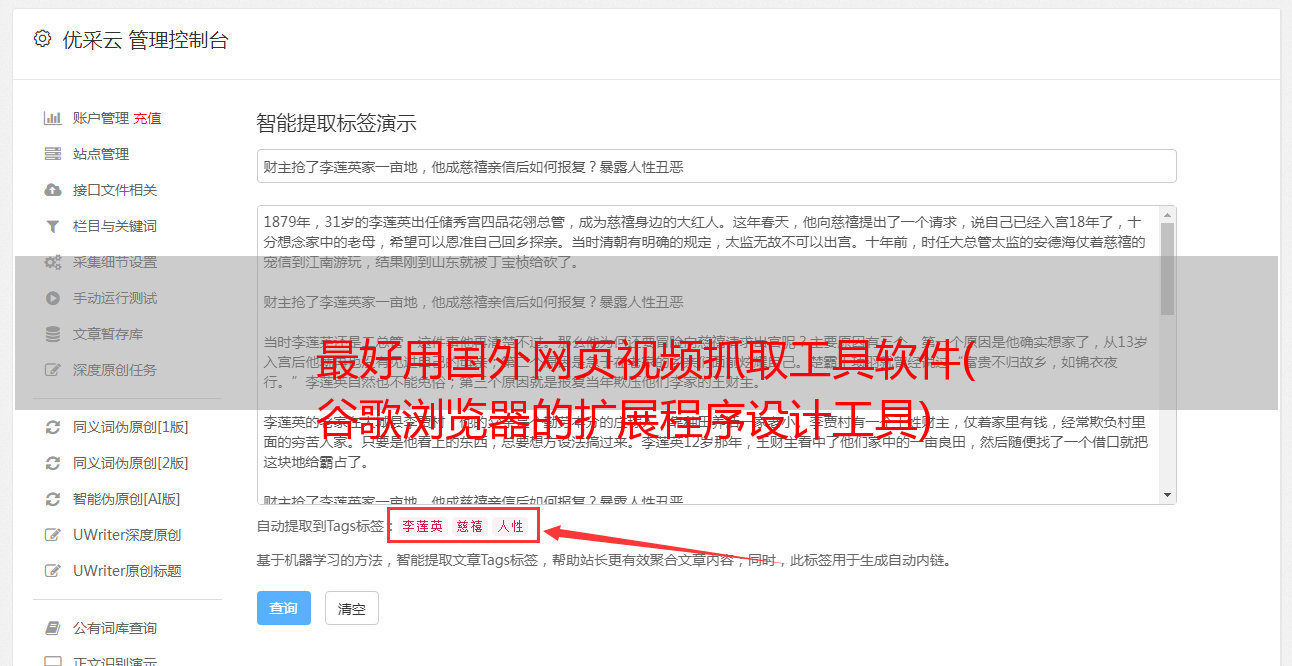Screen dimensions: 1292x666
Task: Select the 慈禧 extracted tag
Action: click(470, 526)
